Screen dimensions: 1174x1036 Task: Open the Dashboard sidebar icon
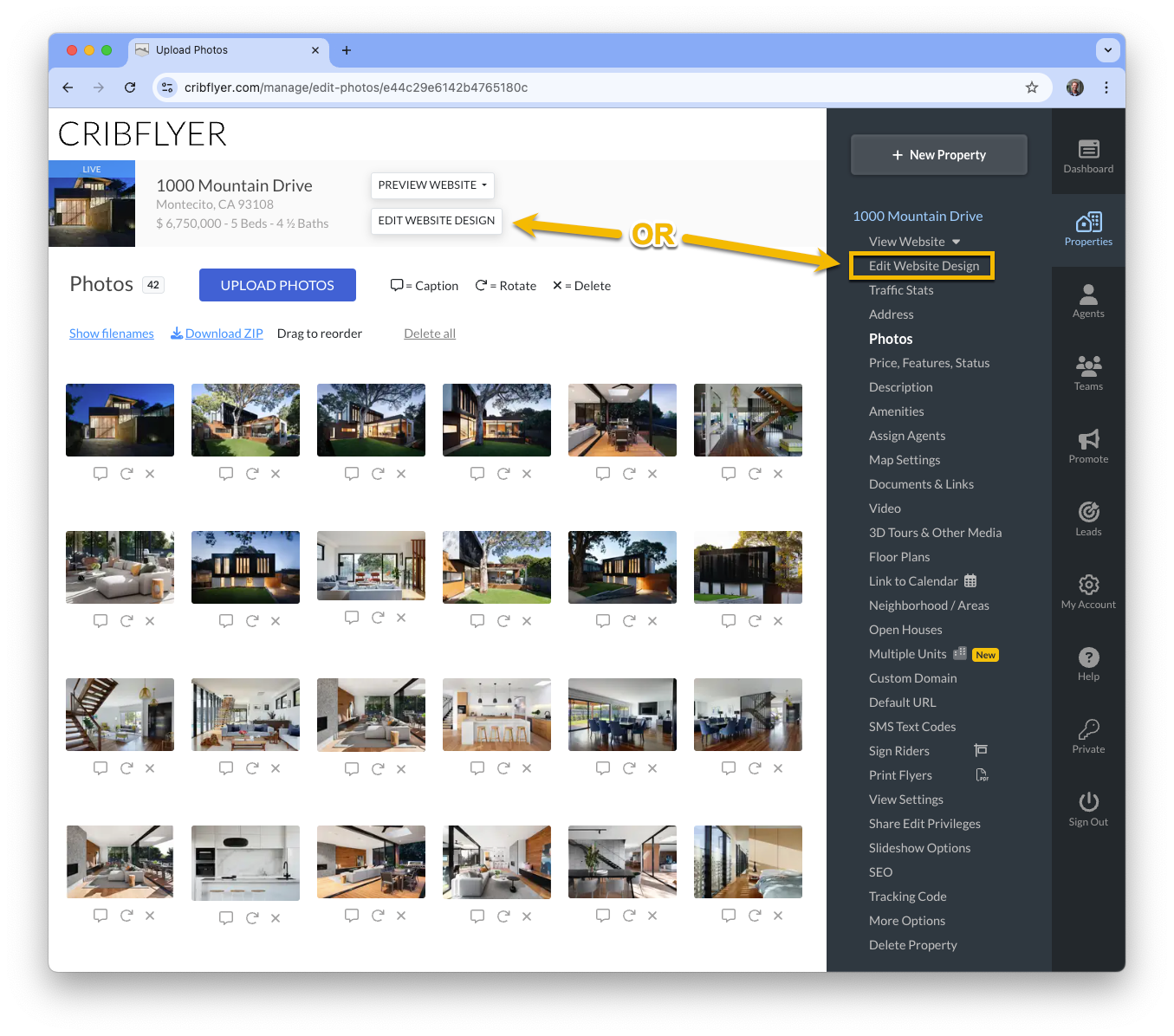(1088, 157)
